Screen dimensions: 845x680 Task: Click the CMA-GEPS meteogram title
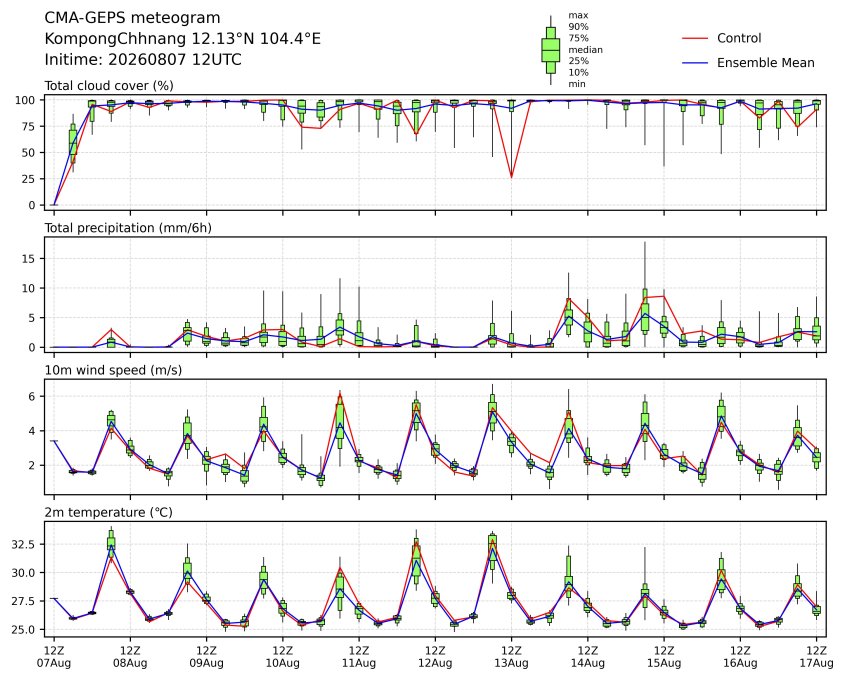pyautogui.click(x=132, y=18)
